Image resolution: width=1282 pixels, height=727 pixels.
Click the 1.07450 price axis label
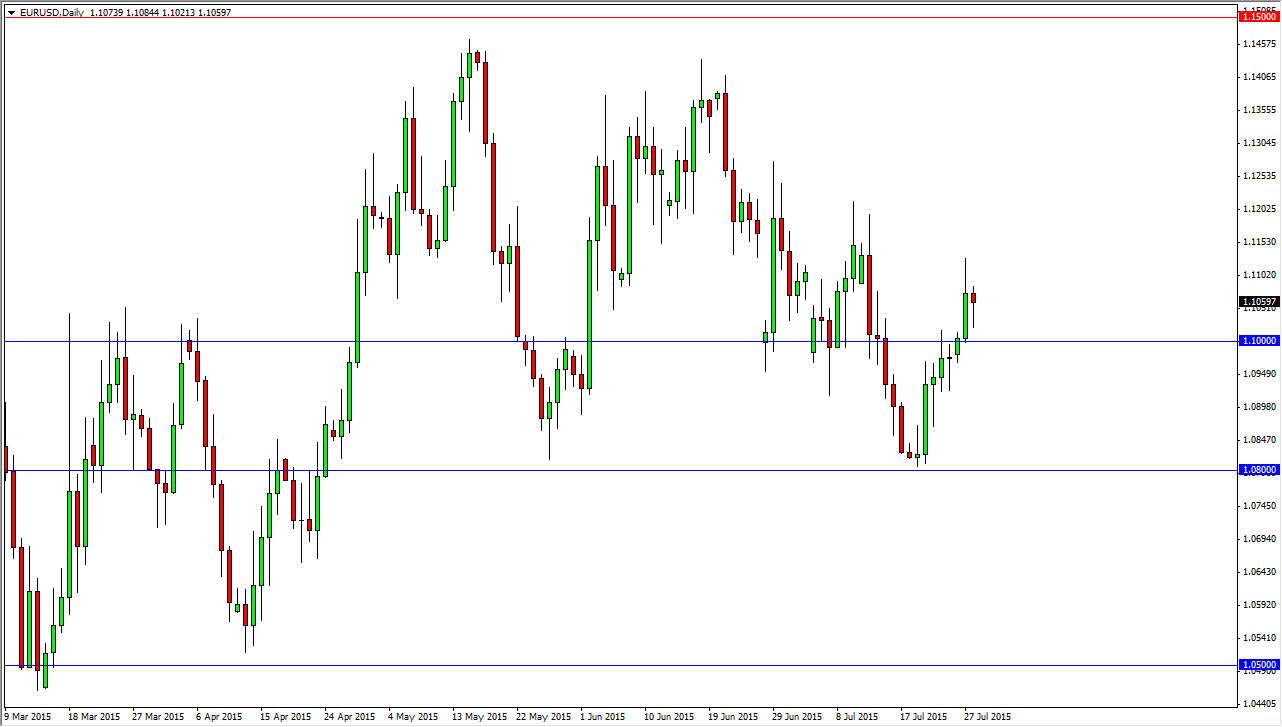pyautogui.click(x=1261, y=506)
